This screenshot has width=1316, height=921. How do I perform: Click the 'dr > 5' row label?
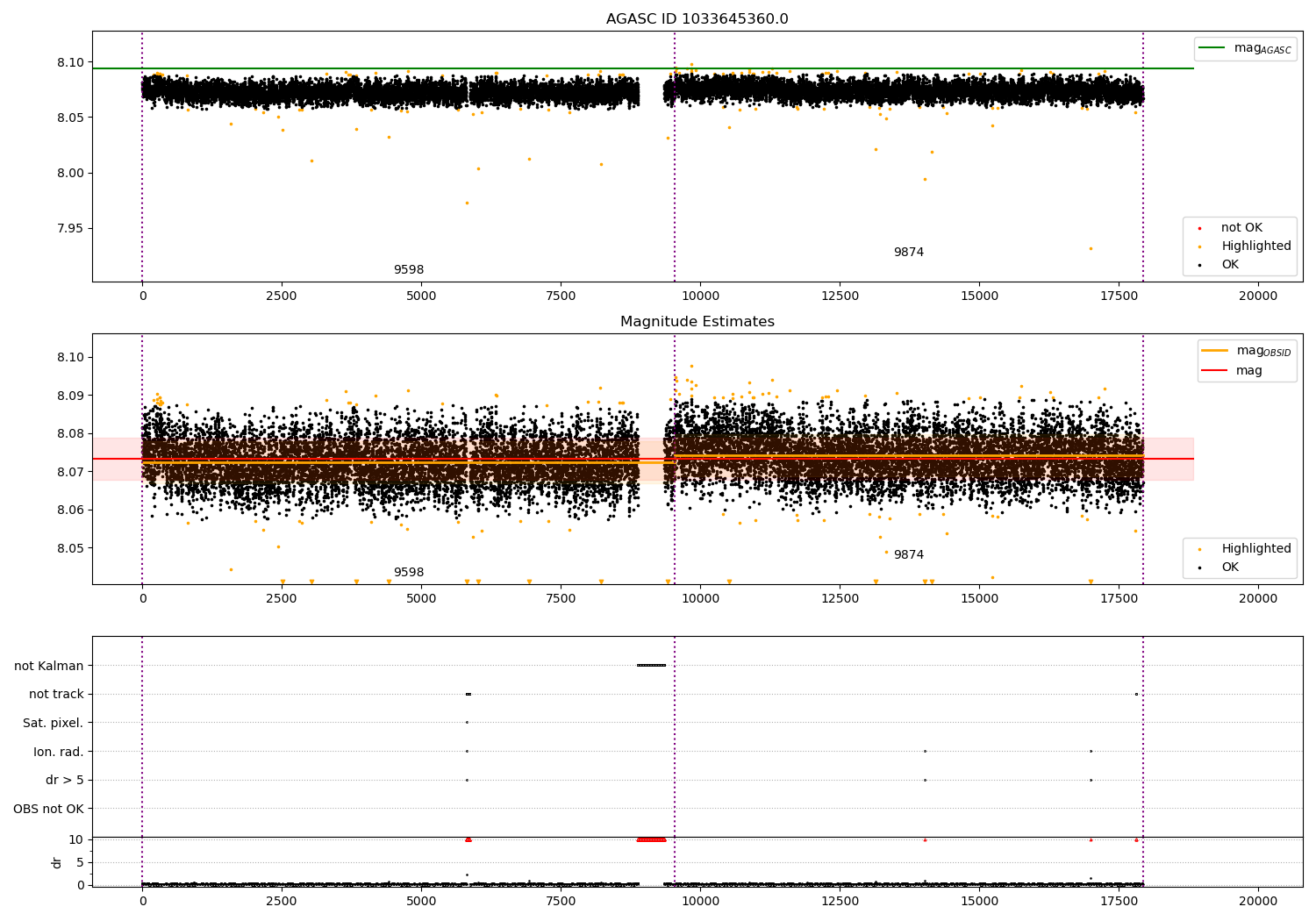[x=65, y=780]
